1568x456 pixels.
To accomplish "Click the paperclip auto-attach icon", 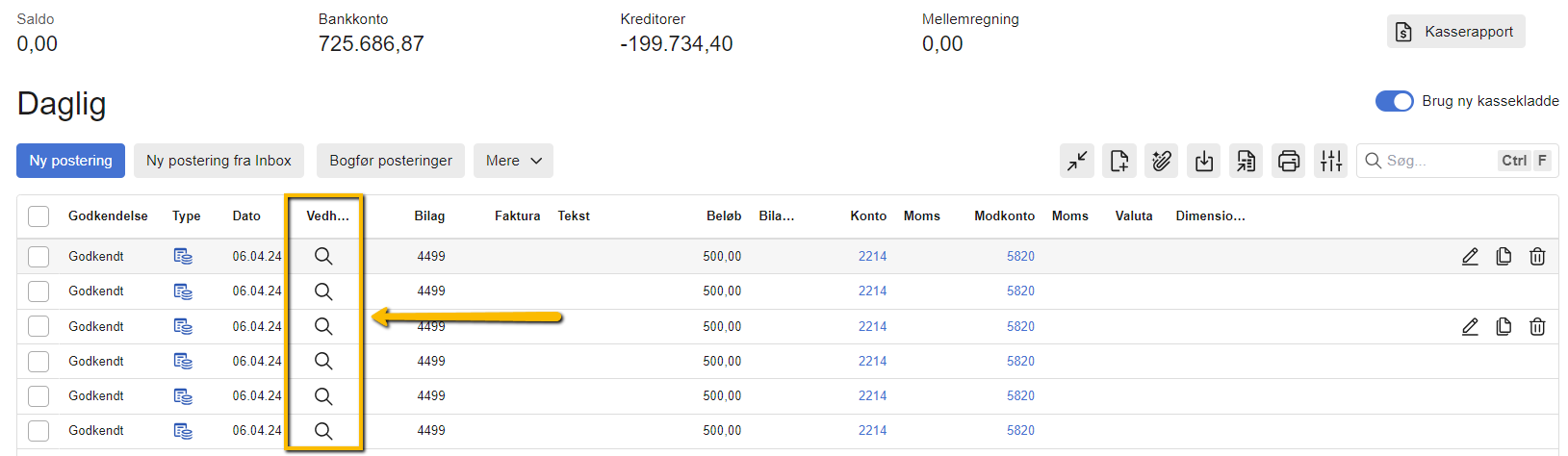I will pyautogui.click(x=1162, y=161).
